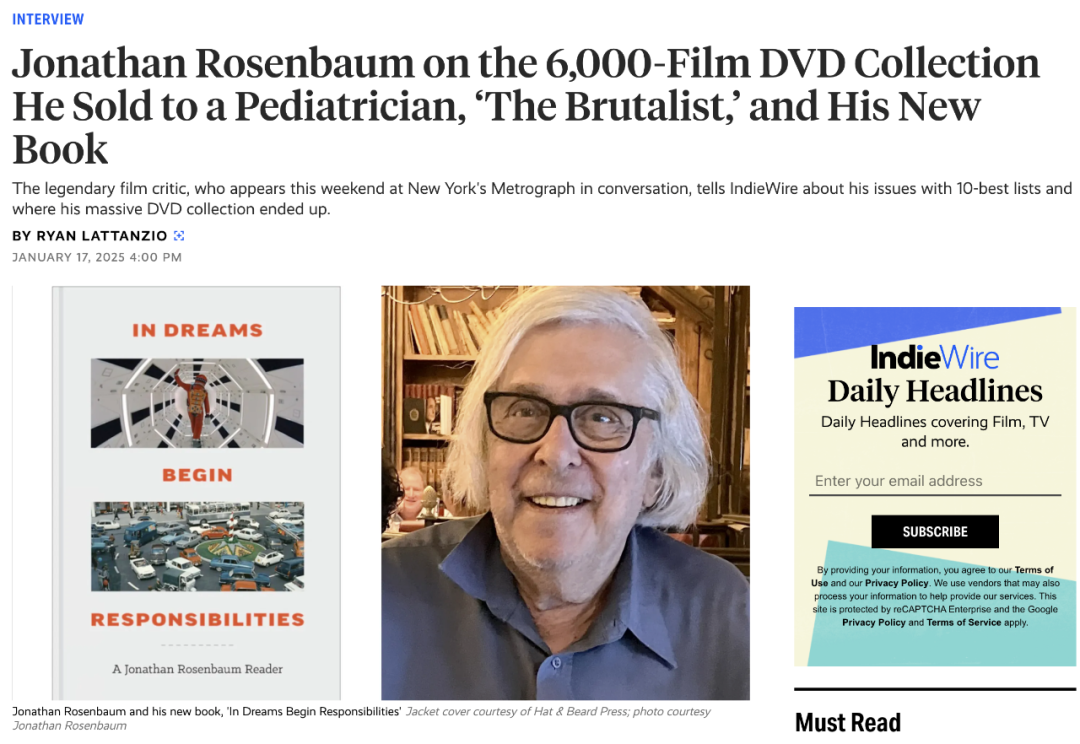Viewport: 1080px width, 744px height.
Task: Click the Ryan Lattanzio author name
Action: pos(102,236)
